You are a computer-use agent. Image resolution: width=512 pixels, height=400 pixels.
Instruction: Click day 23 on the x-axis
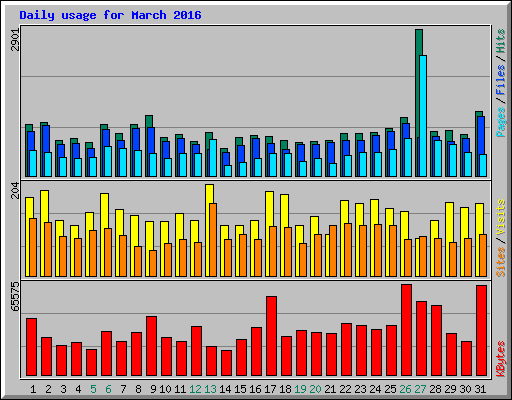pyautogui.click(x=360, y=389)
